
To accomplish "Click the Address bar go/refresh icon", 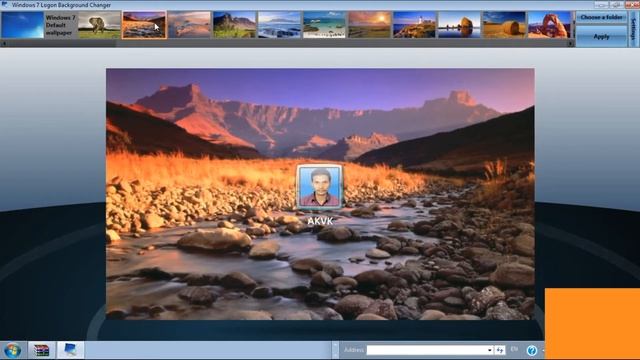I will tap(500, 350).
